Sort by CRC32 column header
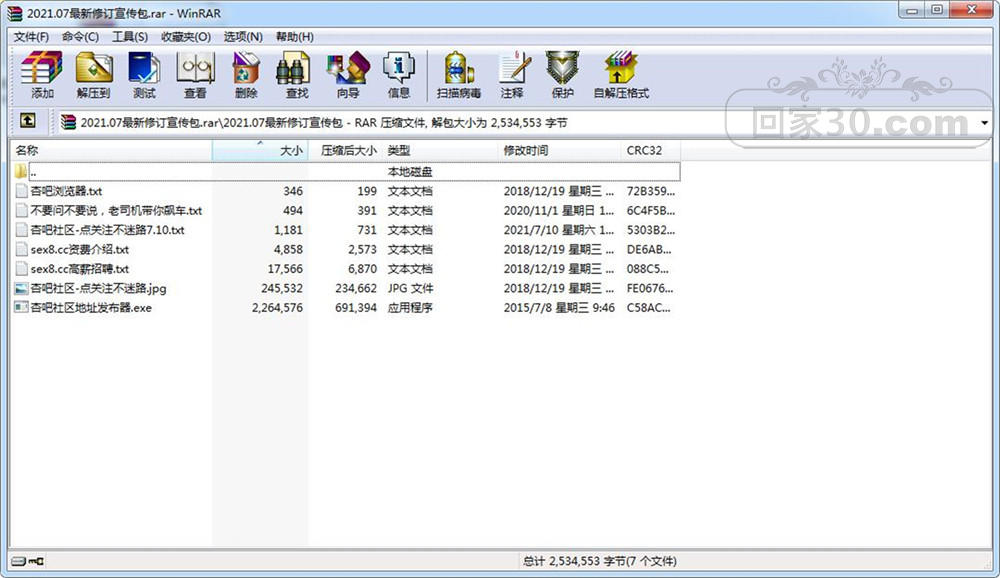This screenshot has height=578, width=1000. coord(651,151)
